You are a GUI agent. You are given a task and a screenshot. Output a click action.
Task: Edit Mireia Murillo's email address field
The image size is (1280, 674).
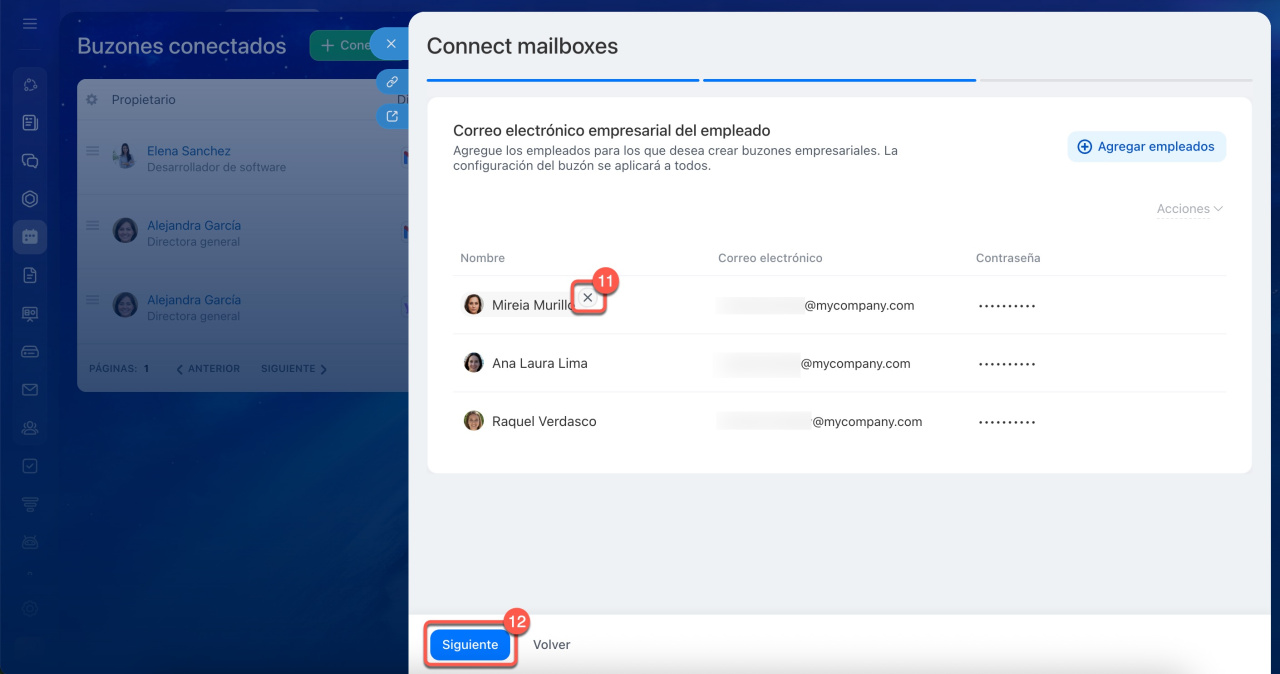(760, 306)
